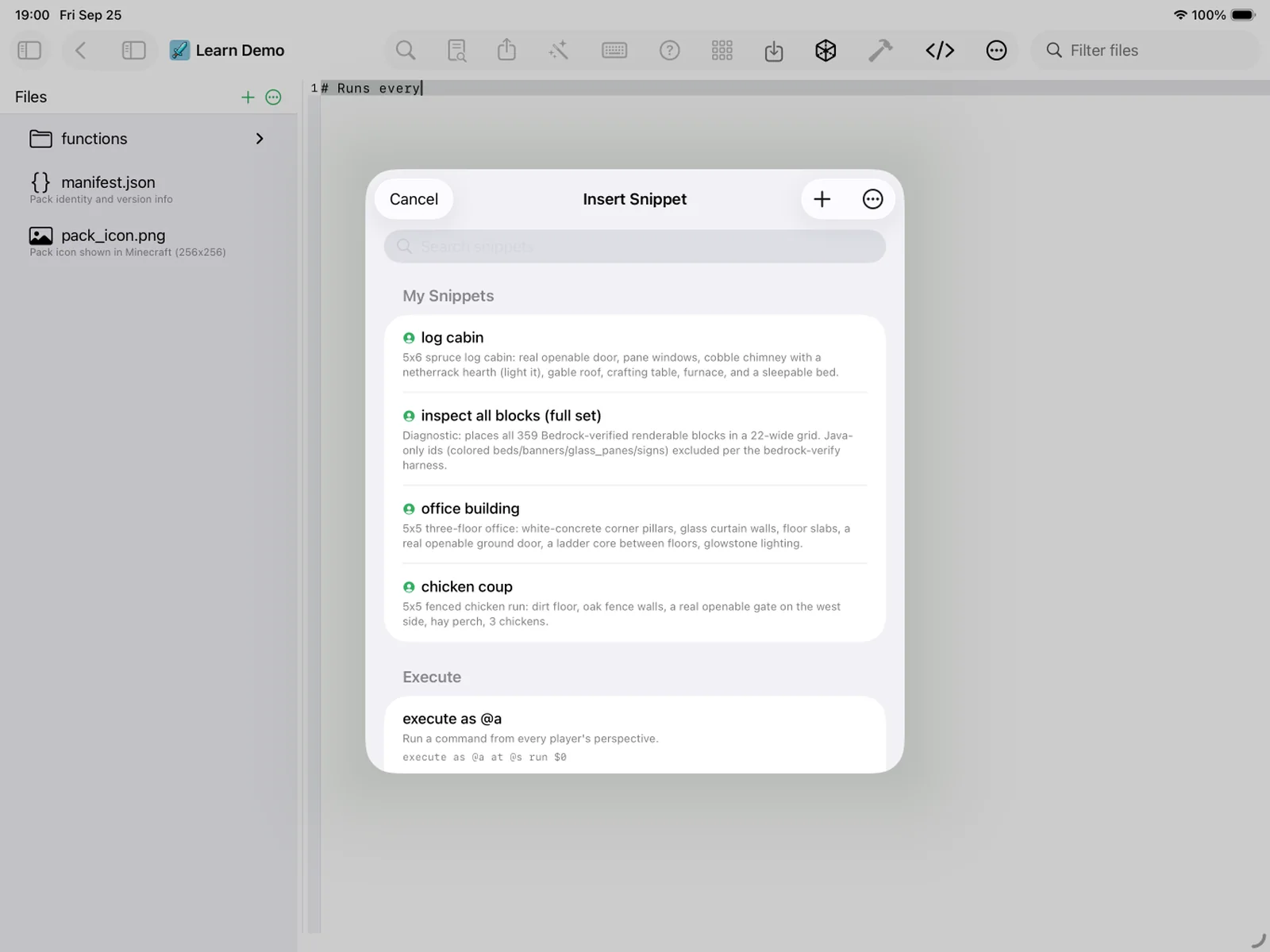Show the keyboard icon
The width and height of the screenshot is (1270, 952).
pyautogui.click(x=614, y=51)
